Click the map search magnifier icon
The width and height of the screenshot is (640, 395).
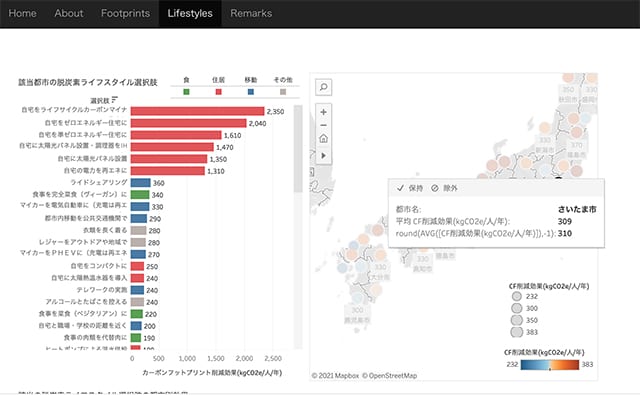pos(324,87)
